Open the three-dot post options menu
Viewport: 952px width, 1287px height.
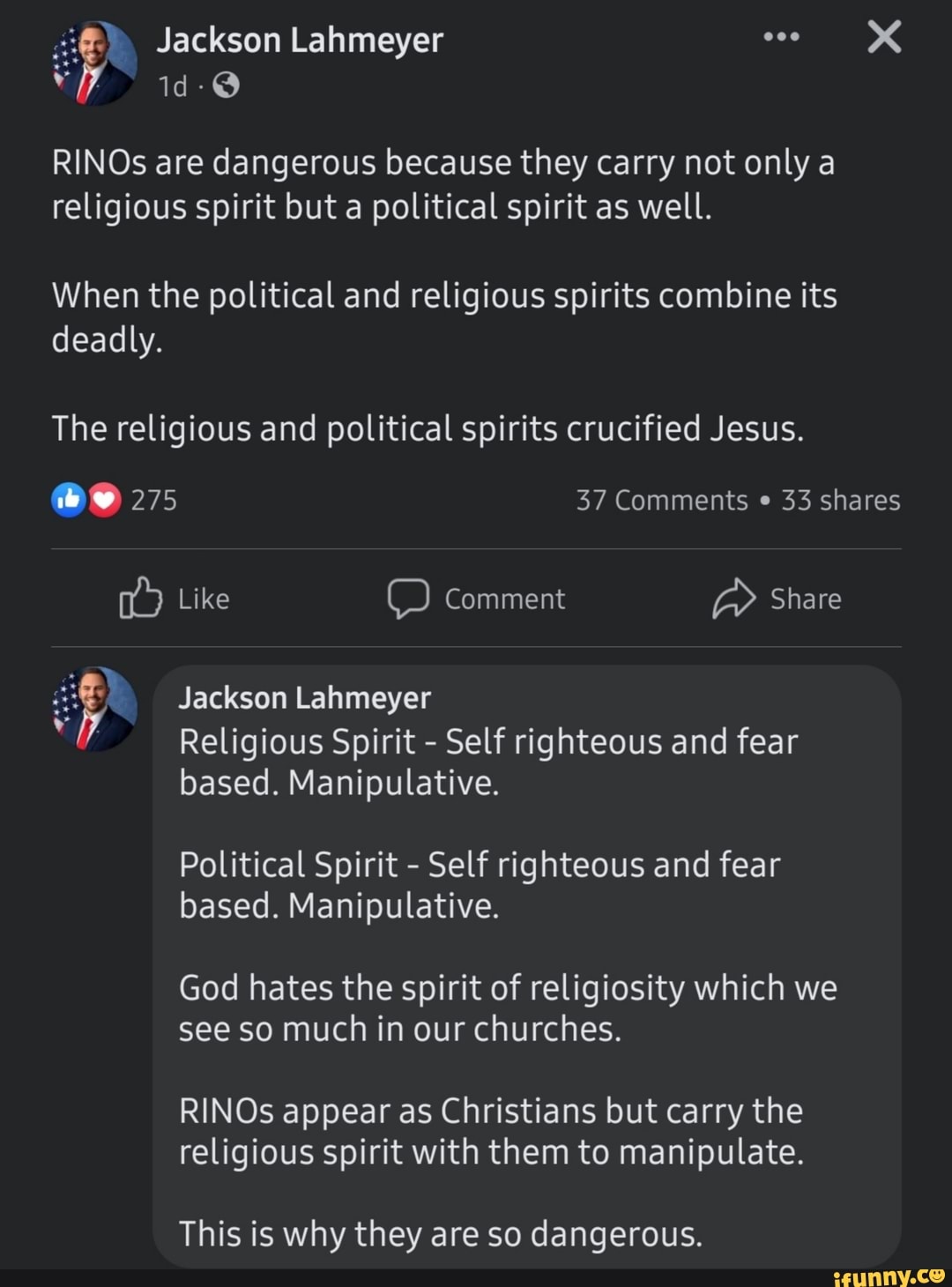[x=781, y=37]
